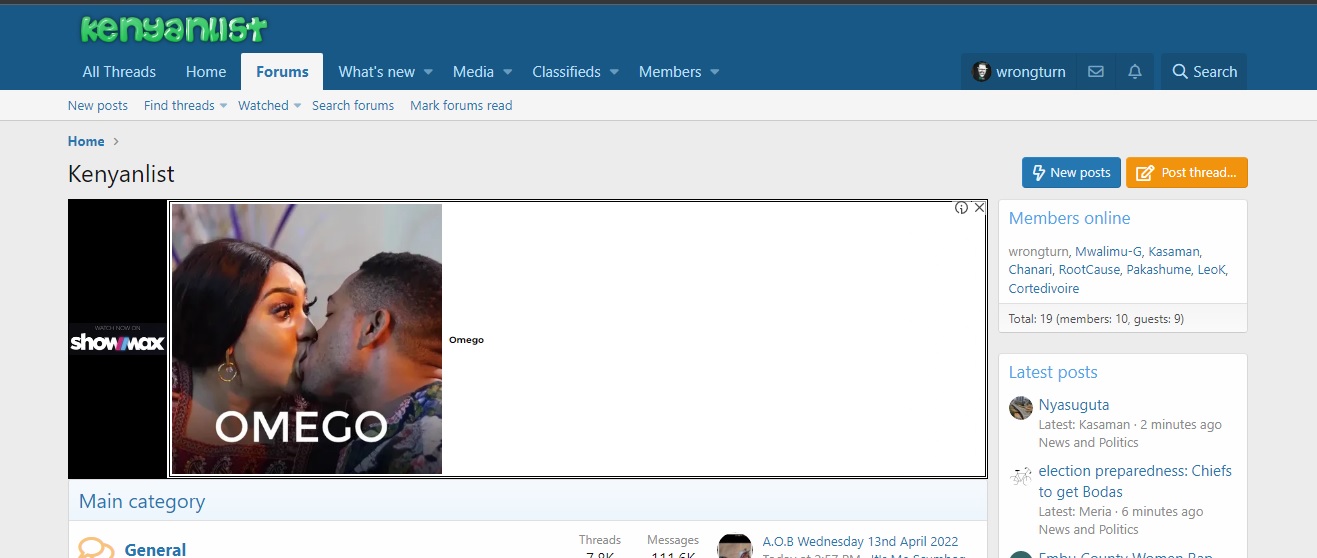
Task: Switch to the All Threads tab
Action: coord(119,72)
